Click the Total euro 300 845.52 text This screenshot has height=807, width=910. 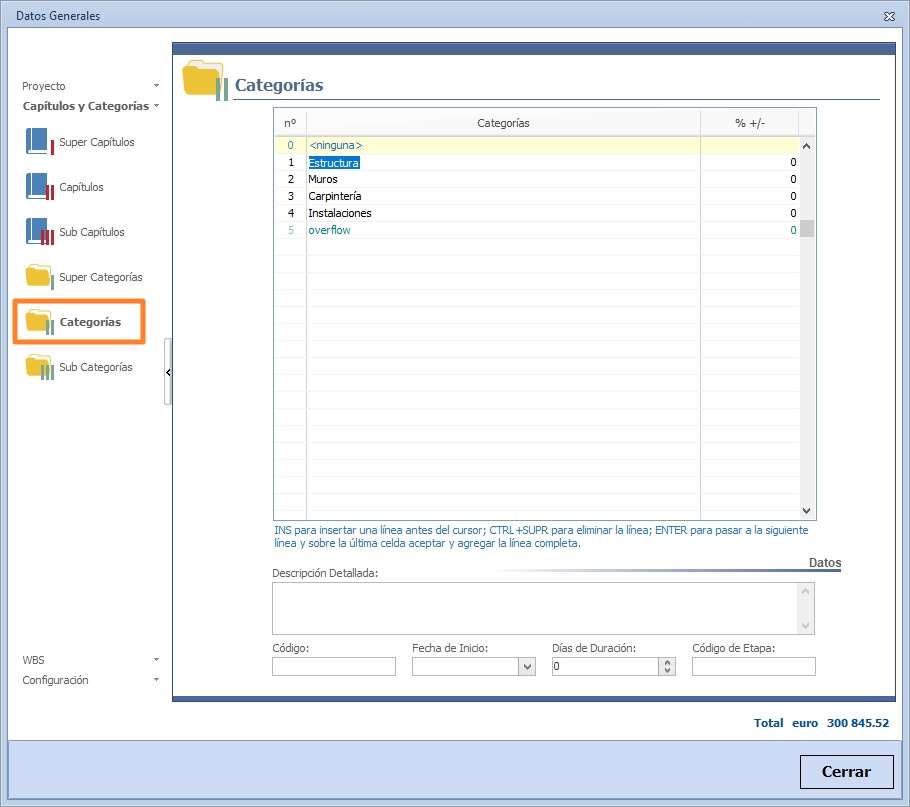point(821,723)
